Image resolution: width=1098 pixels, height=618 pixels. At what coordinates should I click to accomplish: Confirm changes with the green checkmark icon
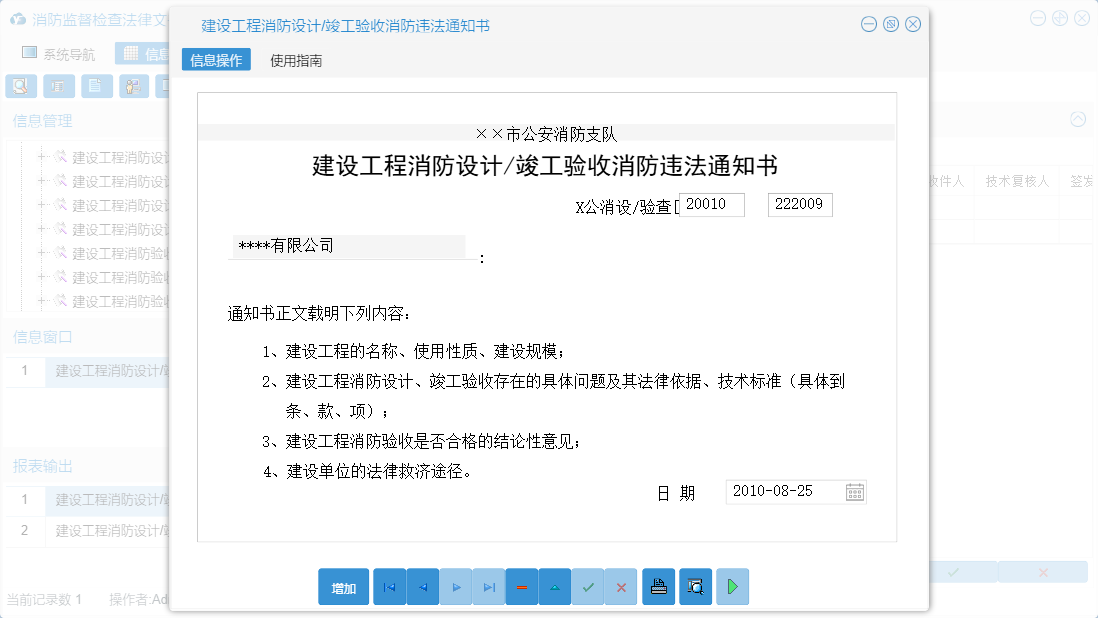(588, 587)
